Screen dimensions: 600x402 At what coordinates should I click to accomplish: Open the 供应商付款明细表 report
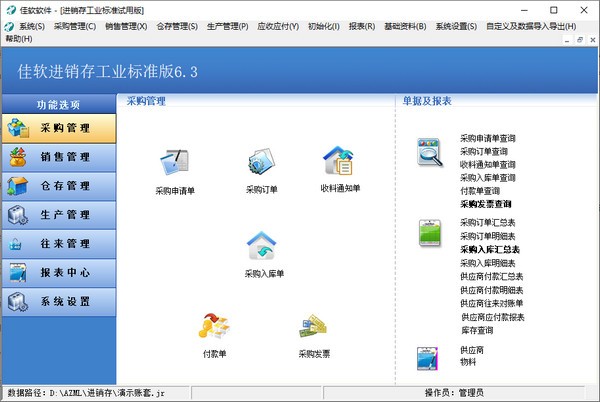tap(491, 290)
